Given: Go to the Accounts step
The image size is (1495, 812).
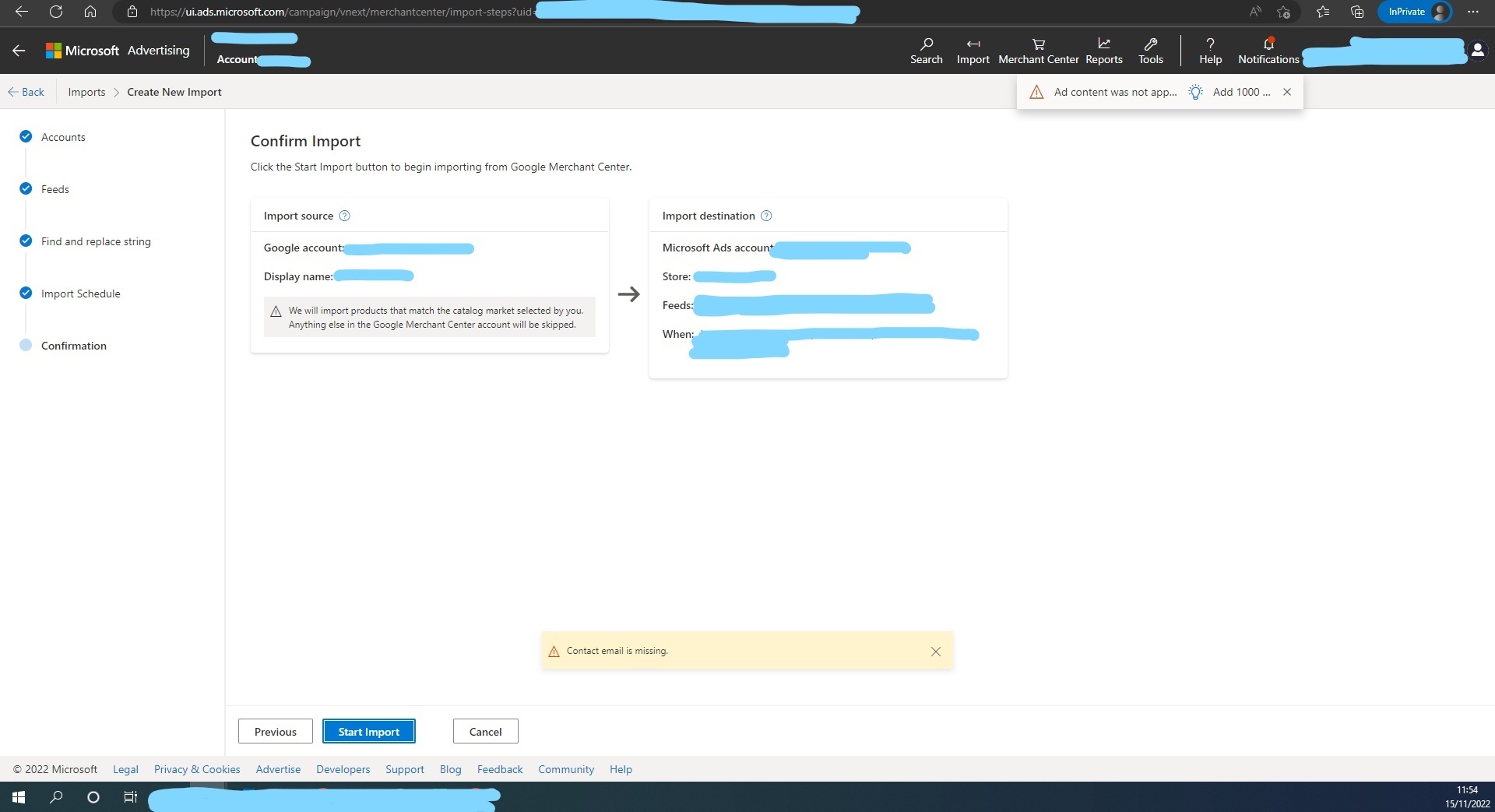Looking at the screenshot, I should pyautogui.click(x=63, y=137).
